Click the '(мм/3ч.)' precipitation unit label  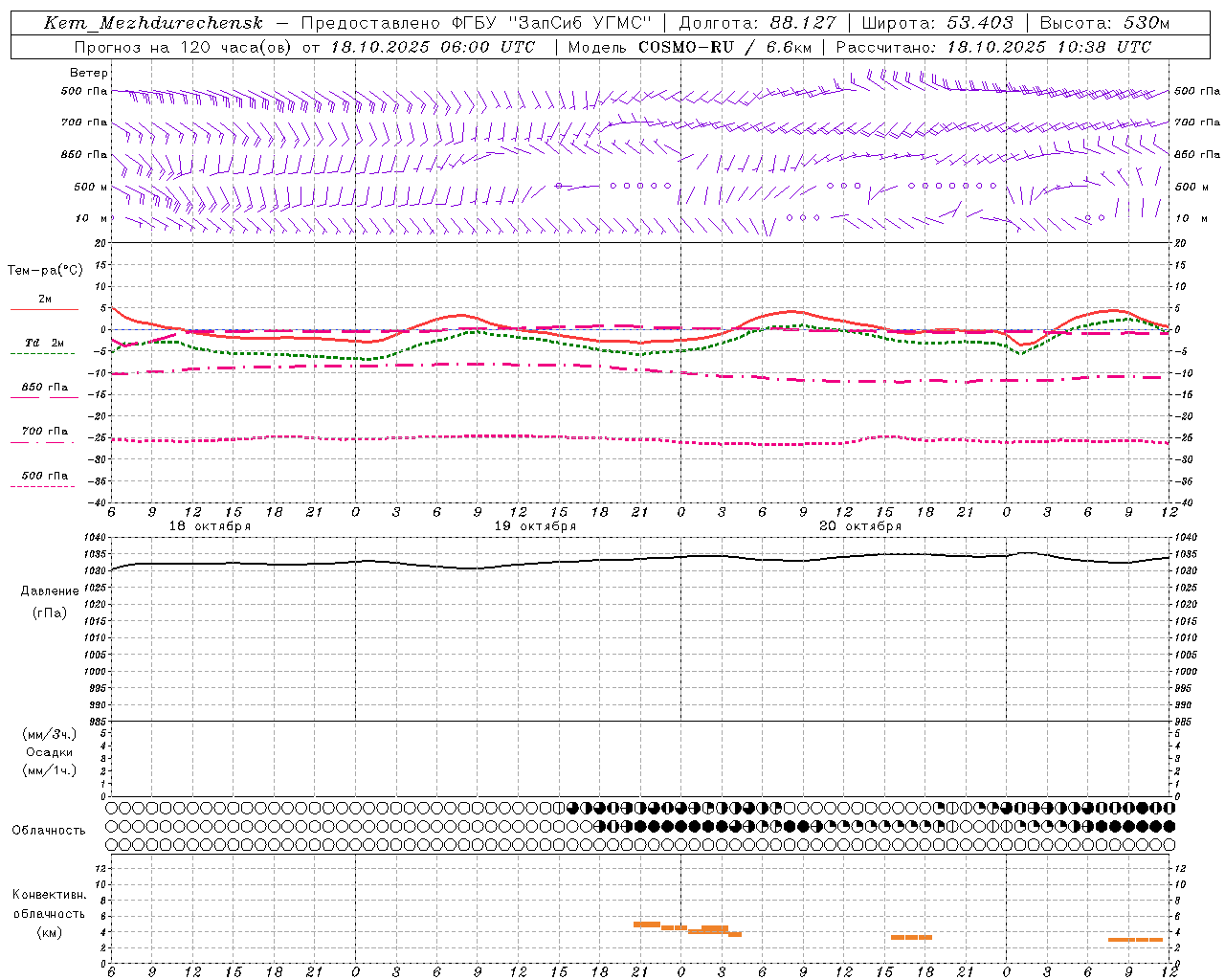50,734
